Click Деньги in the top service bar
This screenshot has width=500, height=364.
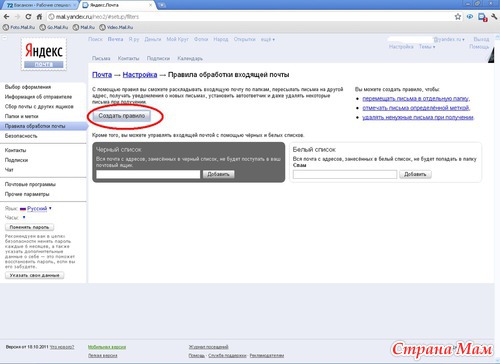153,39
